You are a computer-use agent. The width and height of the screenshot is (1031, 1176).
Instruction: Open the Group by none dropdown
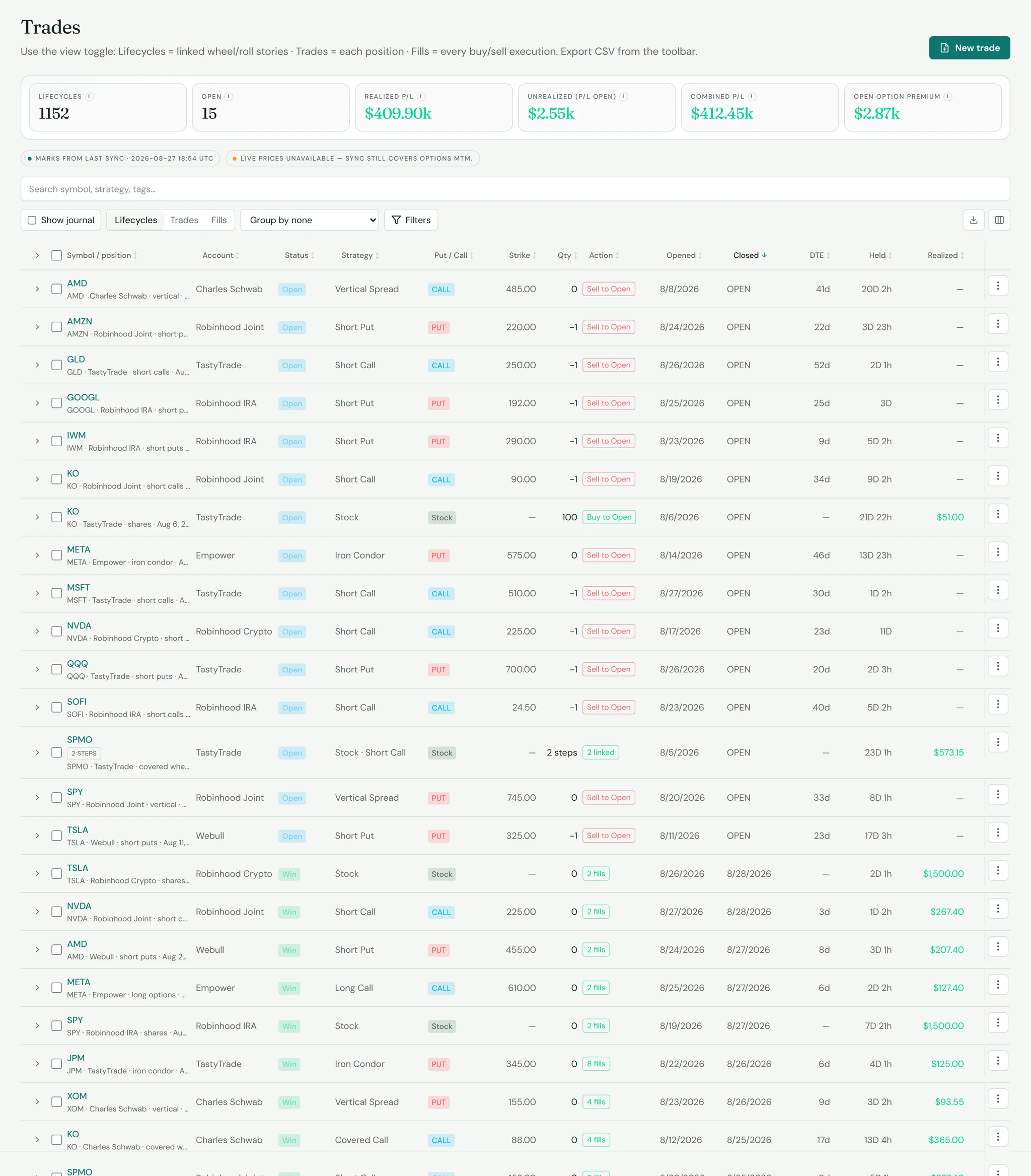[310, 220]
